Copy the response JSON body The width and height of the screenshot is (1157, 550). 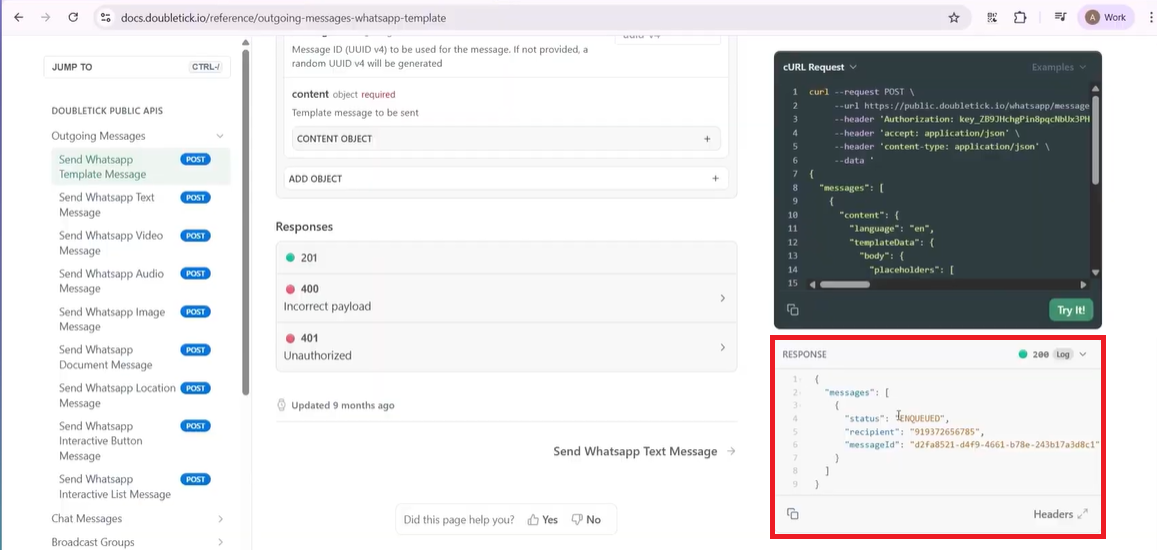792,514
